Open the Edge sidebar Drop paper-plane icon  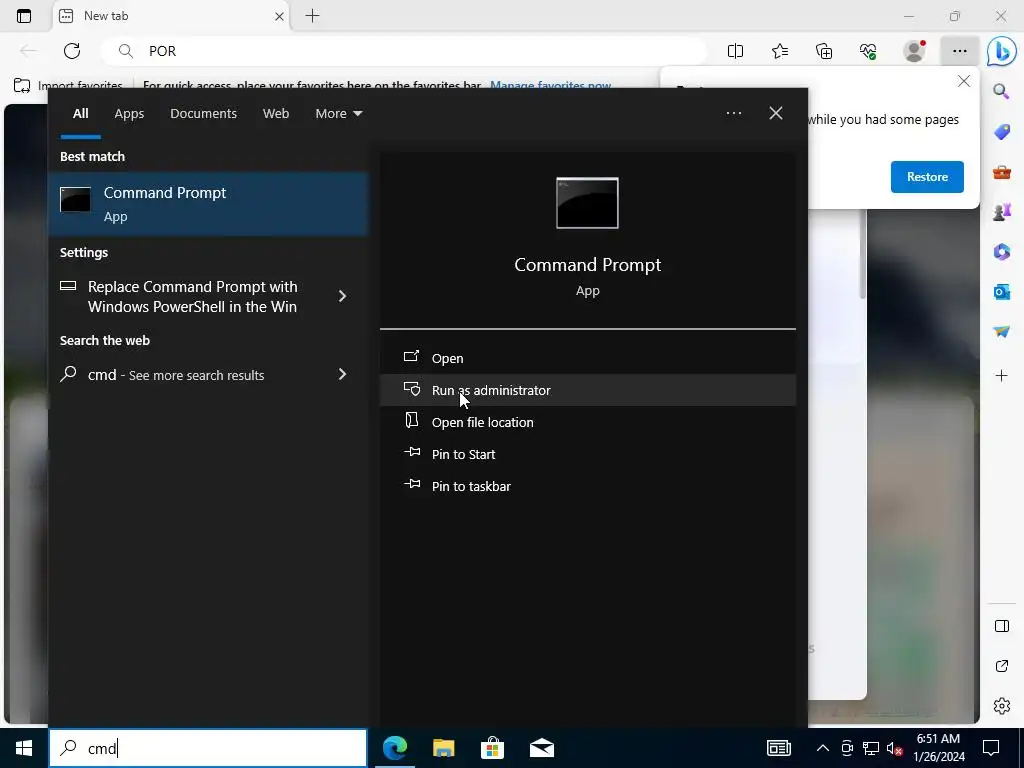click(1001, 332)
